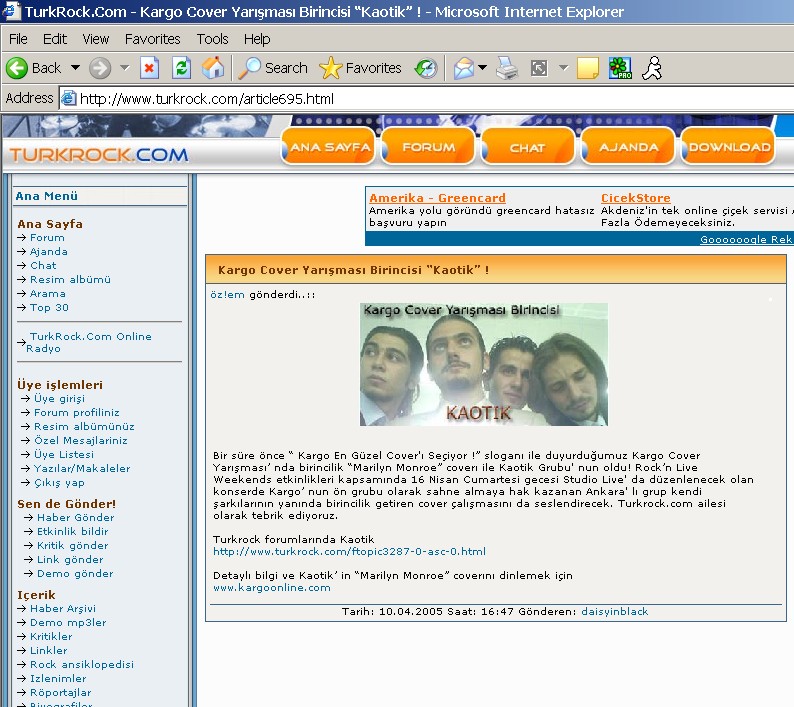Image resolution: width=794 pixels, height=707 pixels.
Task: Open the AJANDA orange tab
Action: tap(628, 147)
